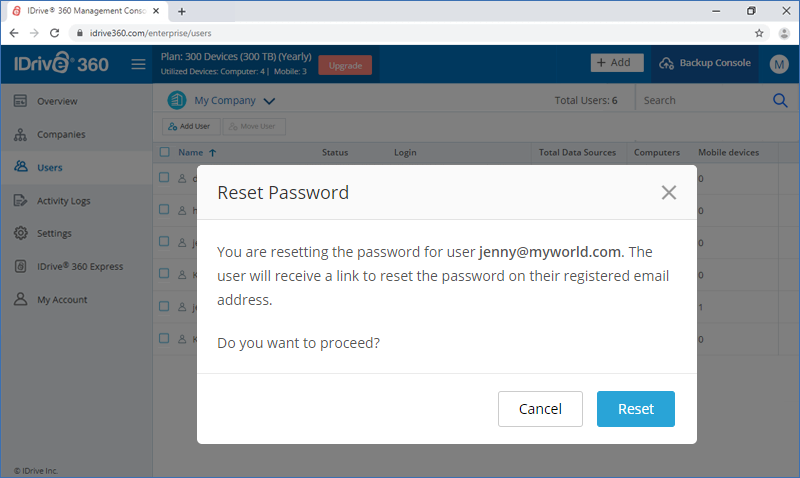Toggle the select-all checkbox beside Name
The image size is (800, 478).
pyautogui.click(x=164, y=152)
